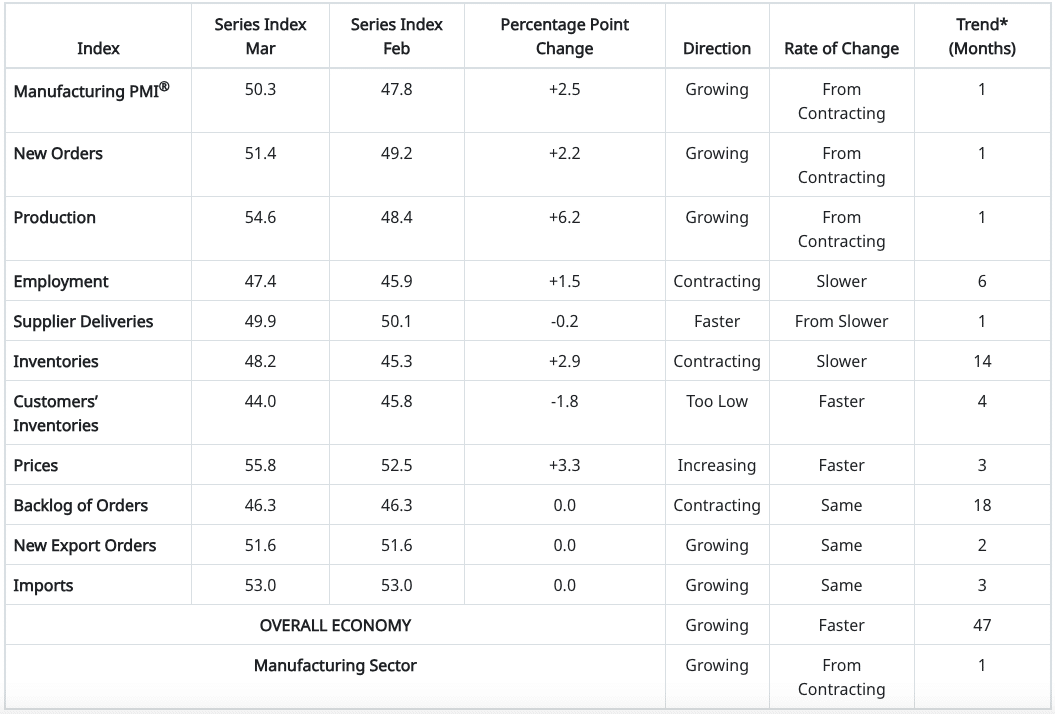The width and height of the screenshot is (1055, 714).
Task: Select the New Orders row label
Action: (58, 153)
